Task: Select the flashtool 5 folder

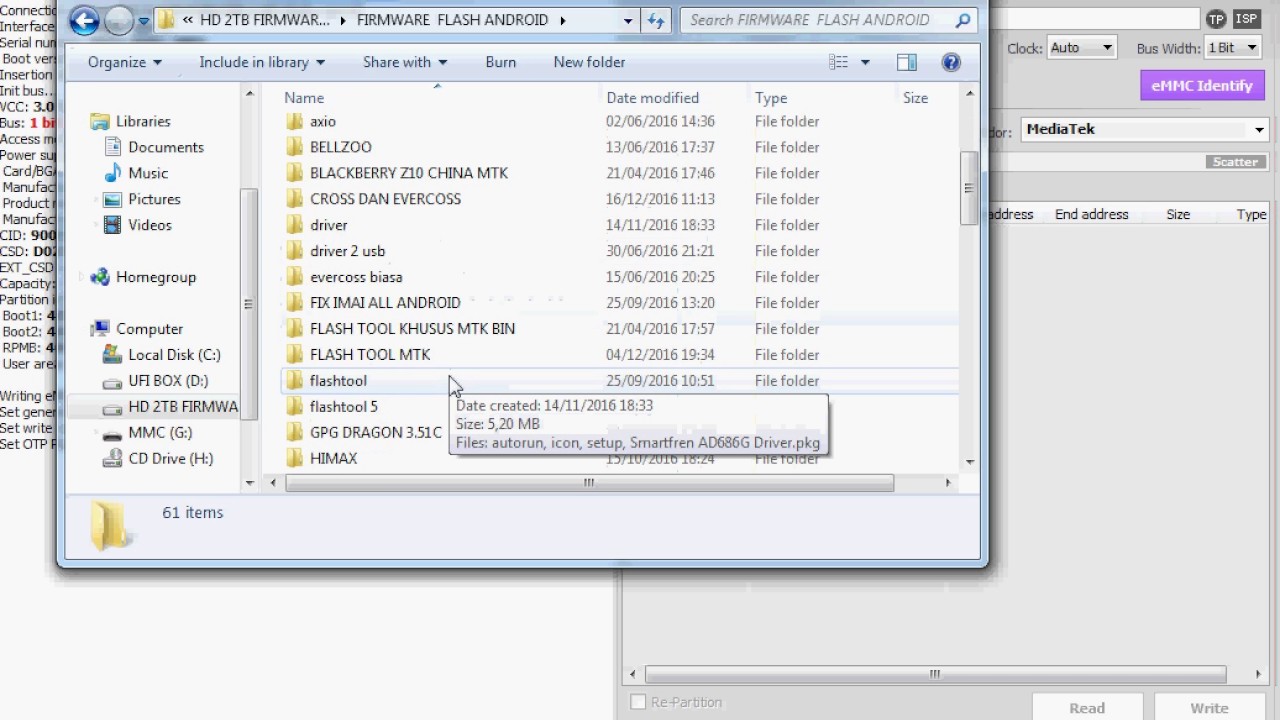Action: (332, 407)
